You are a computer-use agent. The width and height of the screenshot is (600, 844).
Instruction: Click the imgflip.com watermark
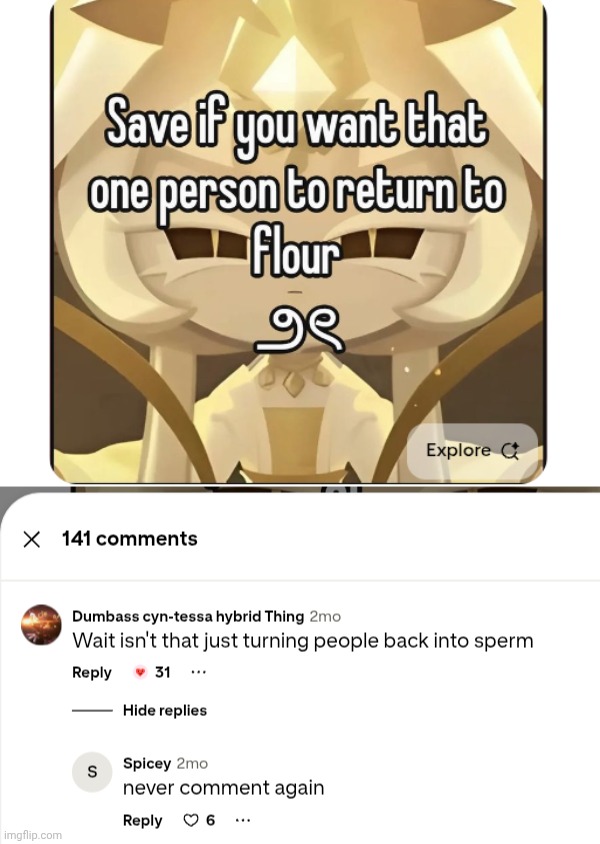pyautogui.click(x=31, y=835)
